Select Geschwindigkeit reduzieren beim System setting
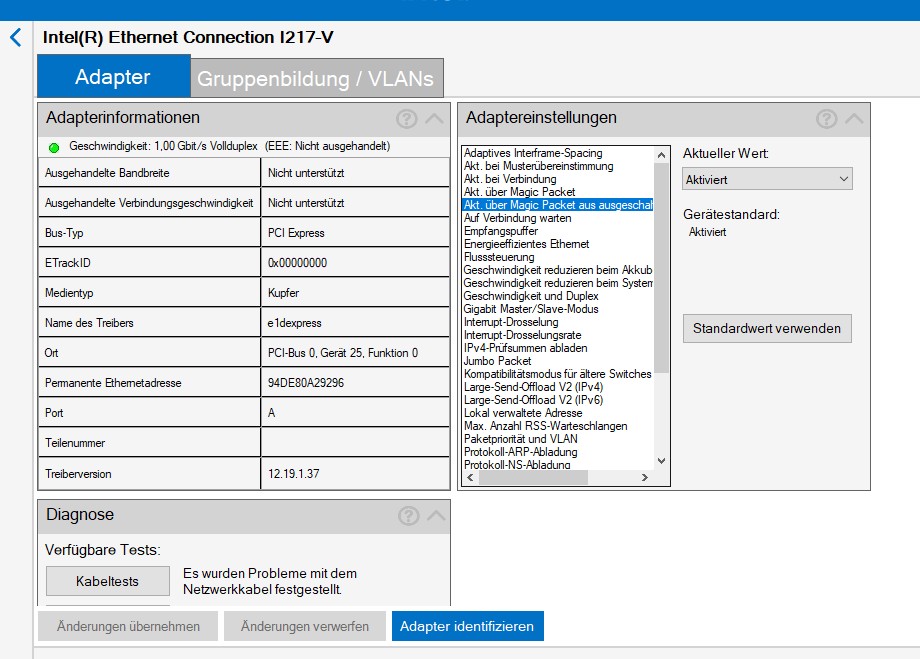This screenshot has height=659, width=920. click(x=558, y=283)
